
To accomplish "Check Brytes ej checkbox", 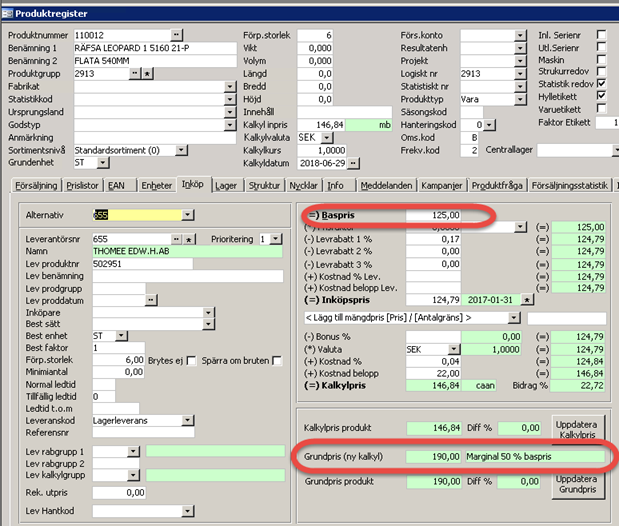I will coord(191,361).
